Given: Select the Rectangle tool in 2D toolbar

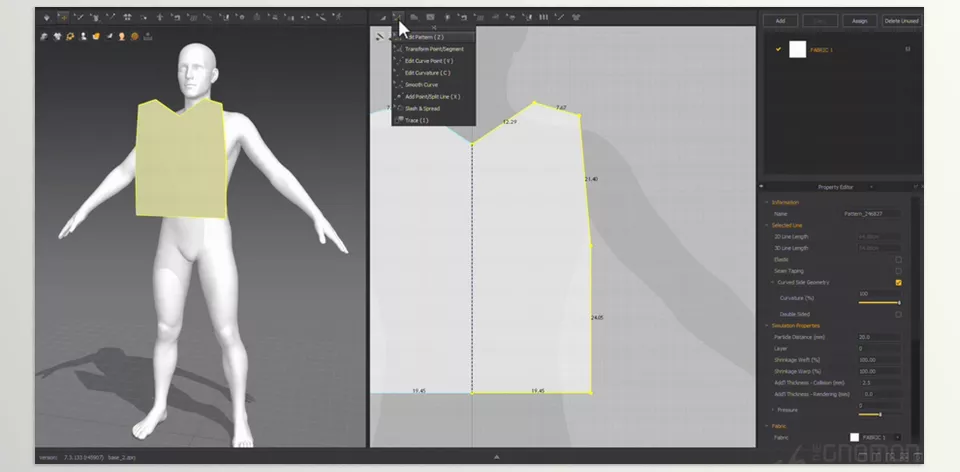Looking at the screenshot, I should (430, 17).
